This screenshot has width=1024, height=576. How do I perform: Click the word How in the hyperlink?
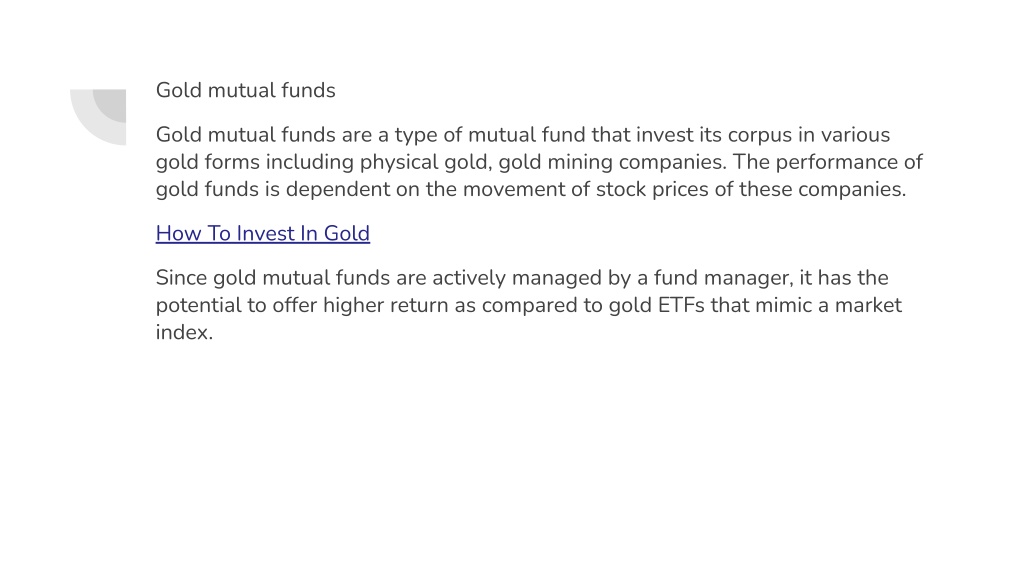[x=178, y=233]
